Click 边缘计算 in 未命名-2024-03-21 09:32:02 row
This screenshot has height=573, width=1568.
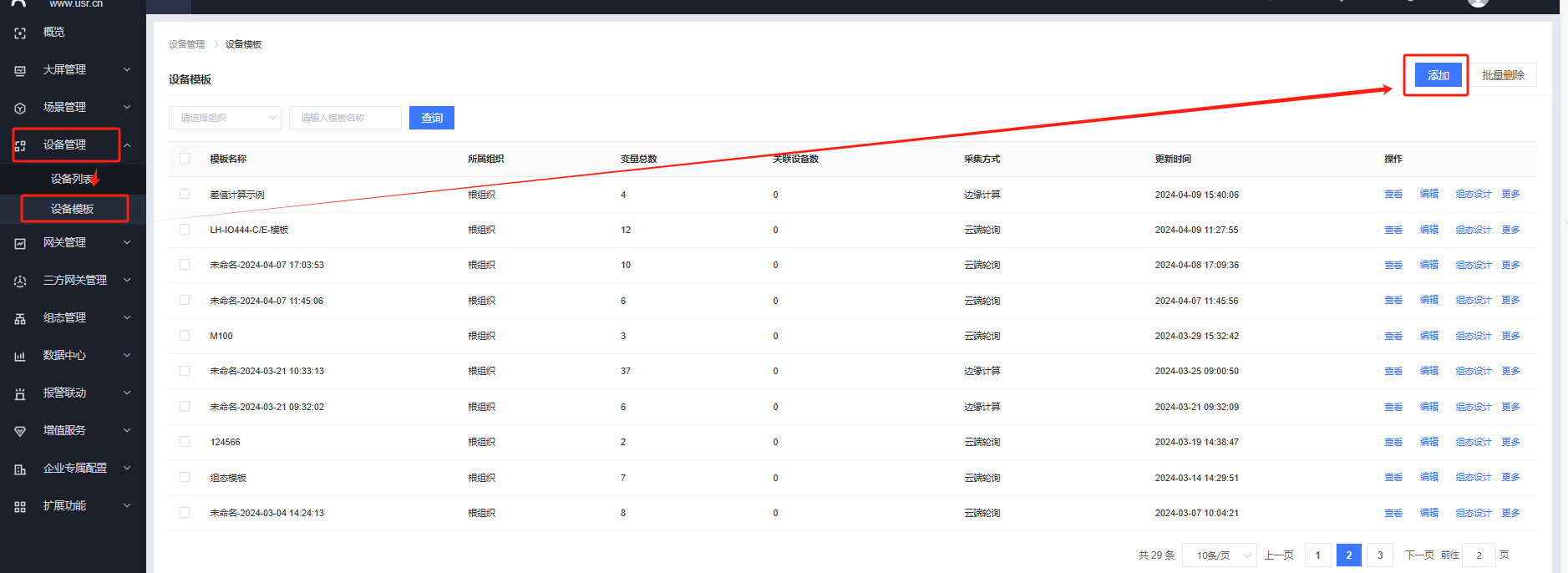click(982, 407)
